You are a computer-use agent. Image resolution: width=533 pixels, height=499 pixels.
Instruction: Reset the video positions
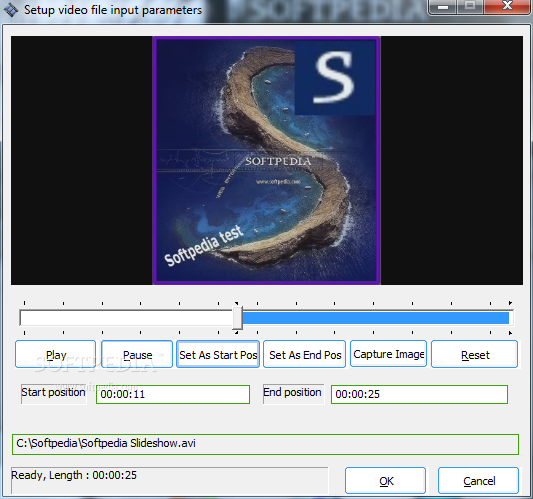475,354
